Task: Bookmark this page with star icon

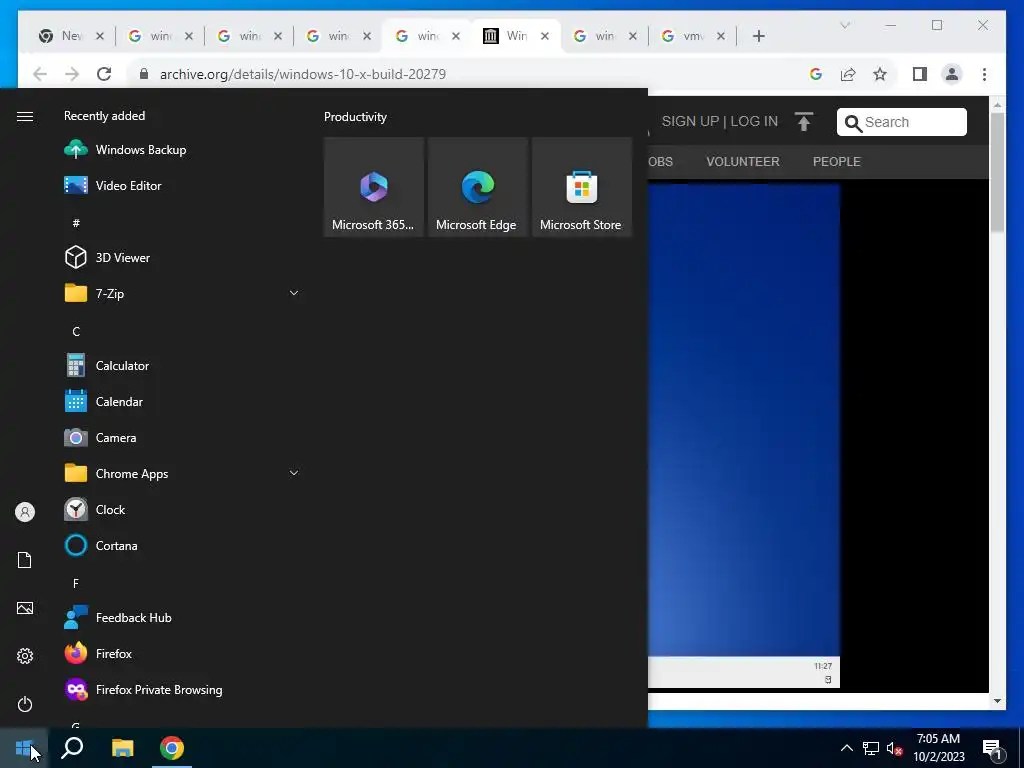Action: [x=880, y=74]
